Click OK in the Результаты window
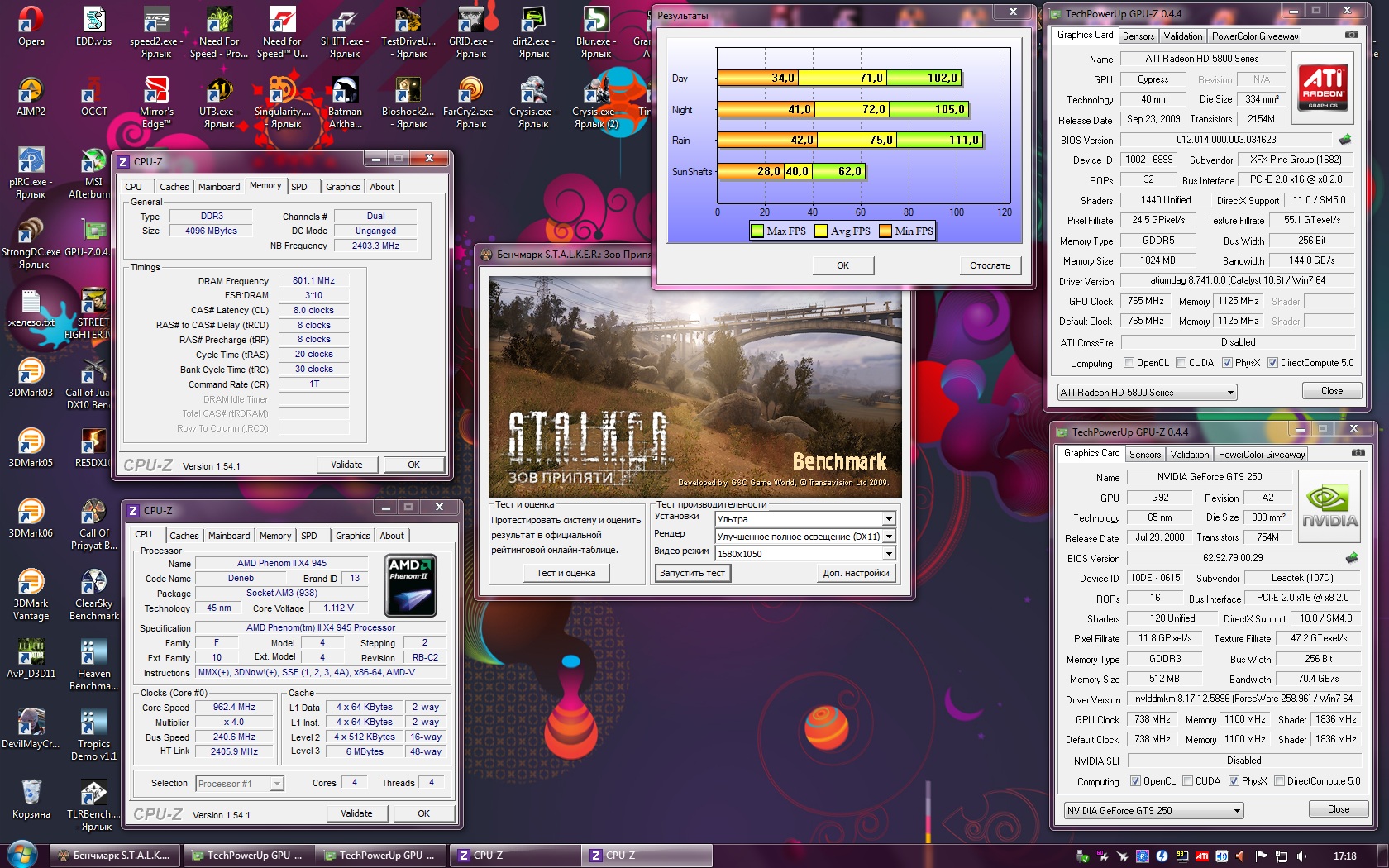The image size is (1389, 868). [842, 265]
